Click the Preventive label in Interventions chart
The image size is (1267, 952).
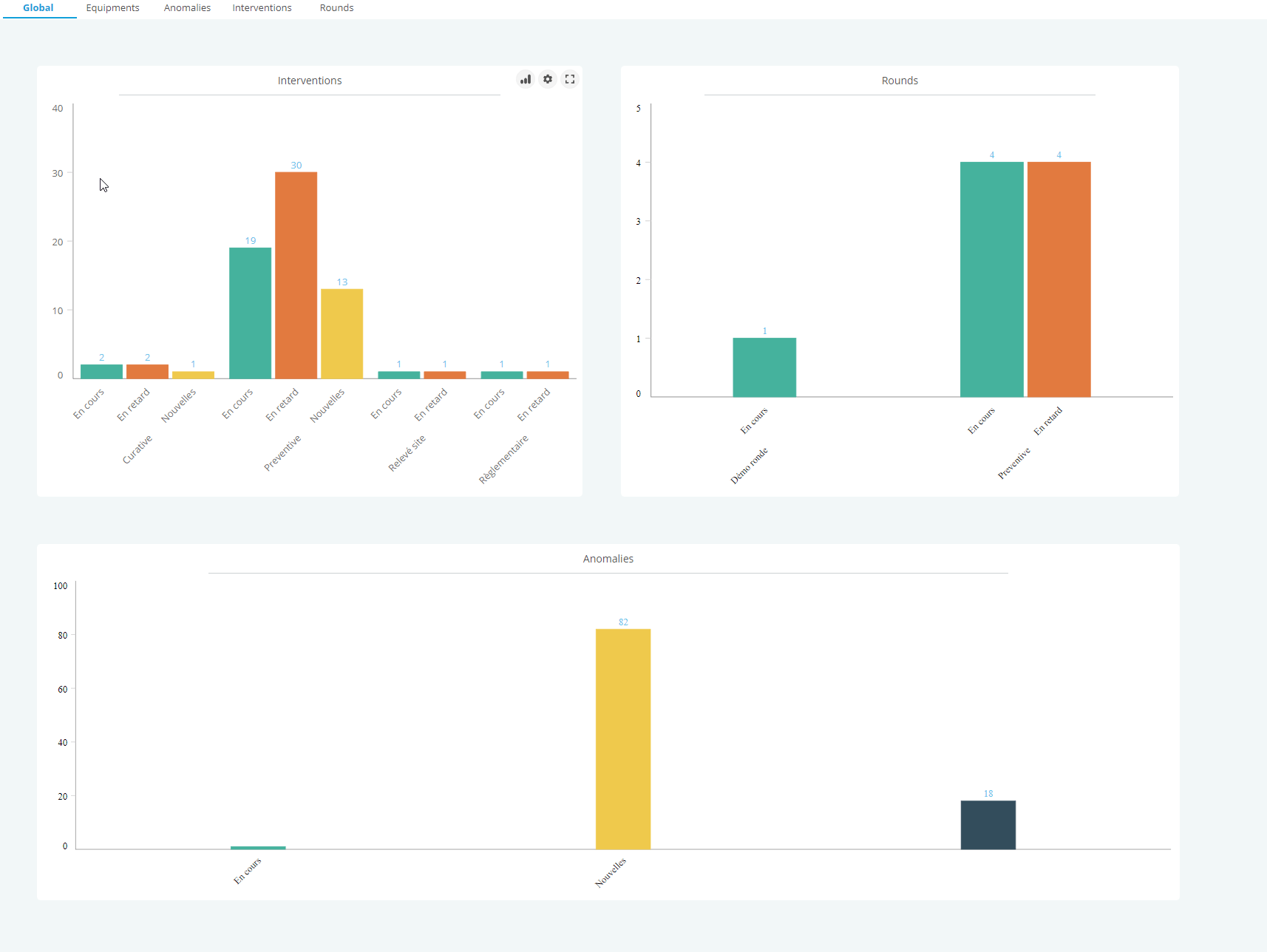[282, 453]
